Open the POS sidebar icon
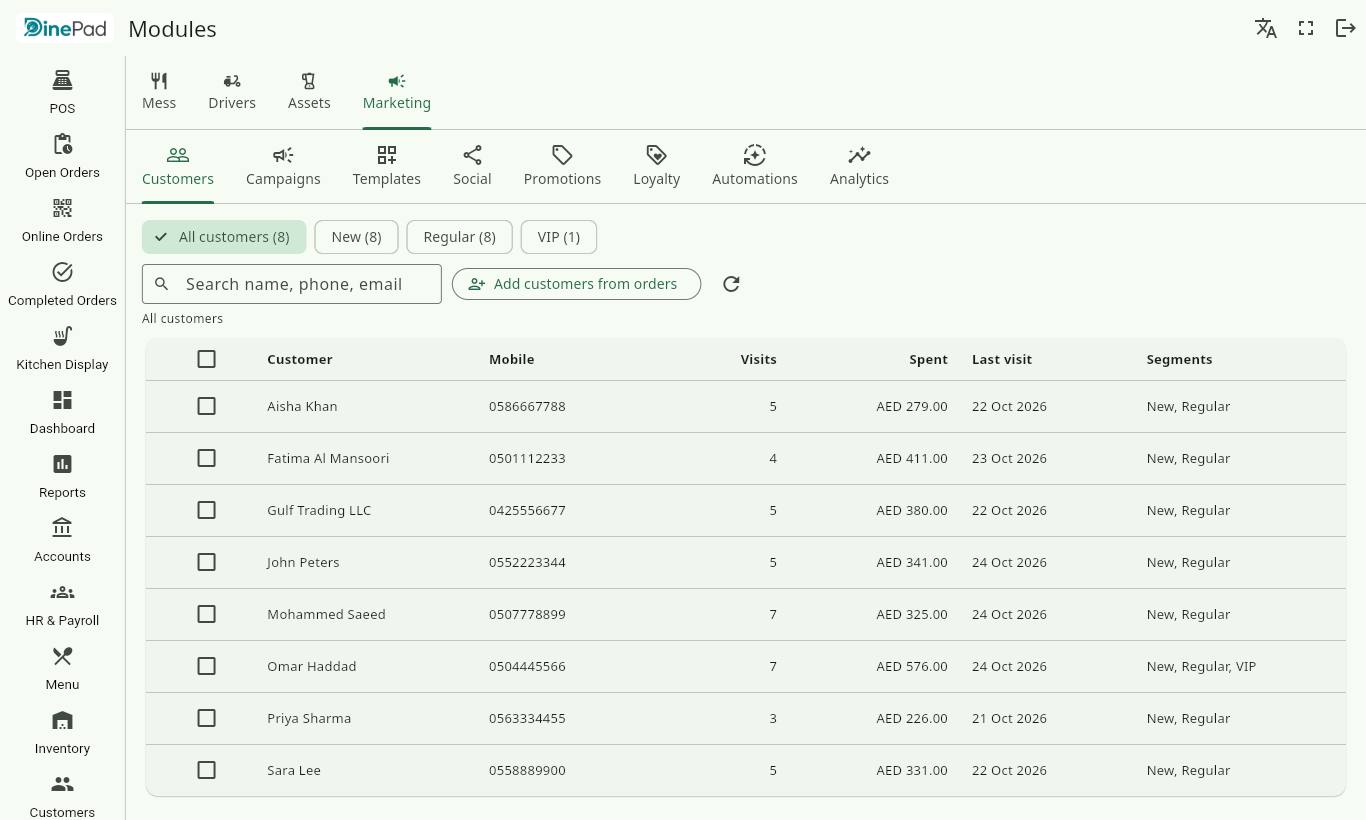 point(62,80)
